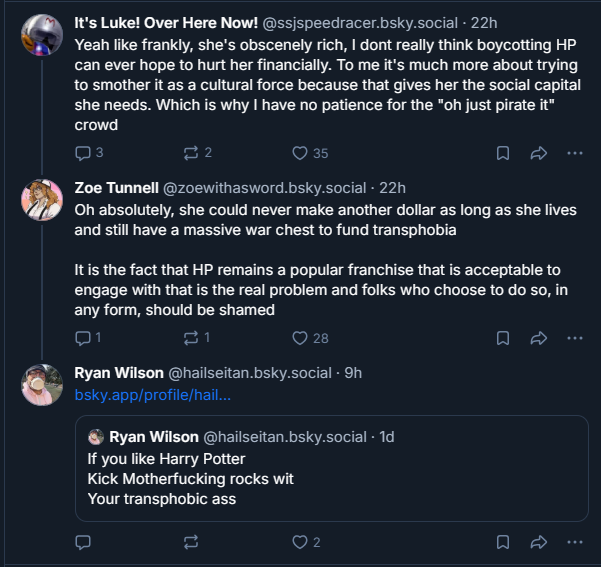The image size is (601, 567).
Task: Share Zoe Tunnell's post
Action: coord(539,338)
